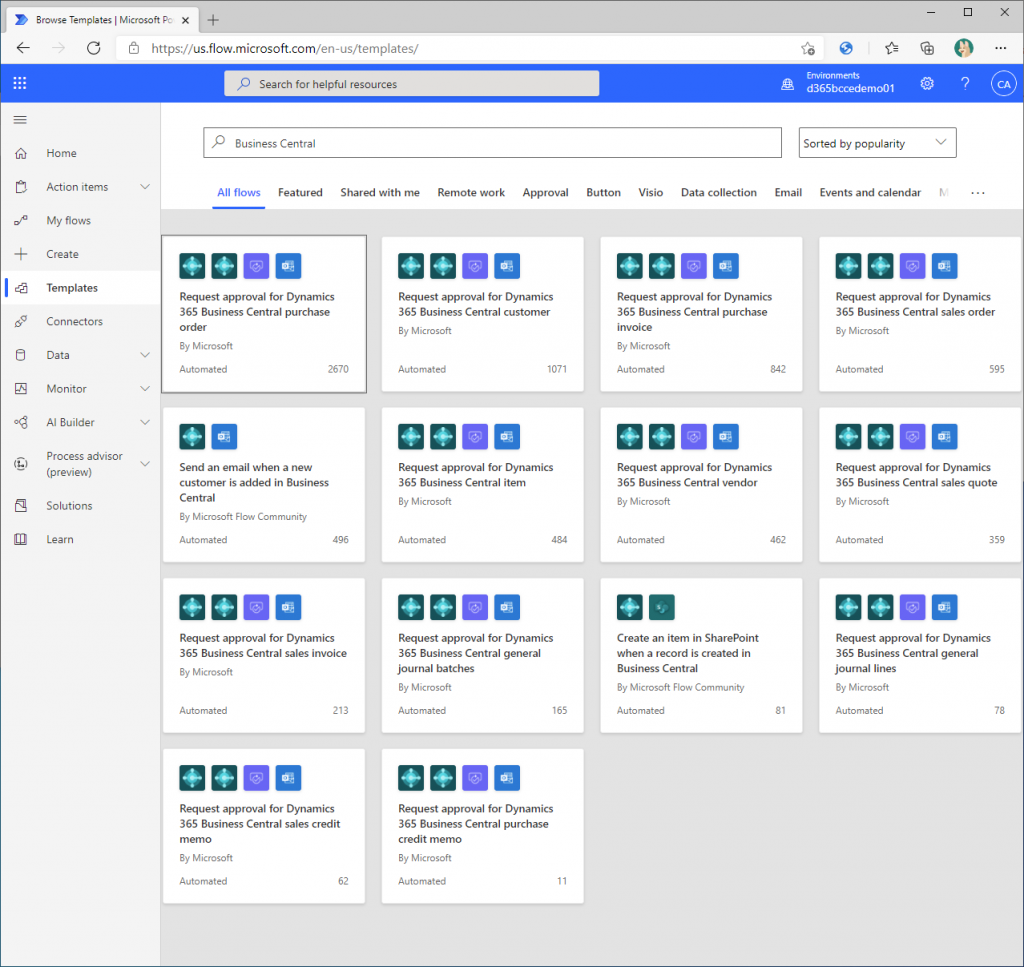Click the Search for helpful resources field
The width and height of the screenshot is (1024, 967).
point(411,84)
